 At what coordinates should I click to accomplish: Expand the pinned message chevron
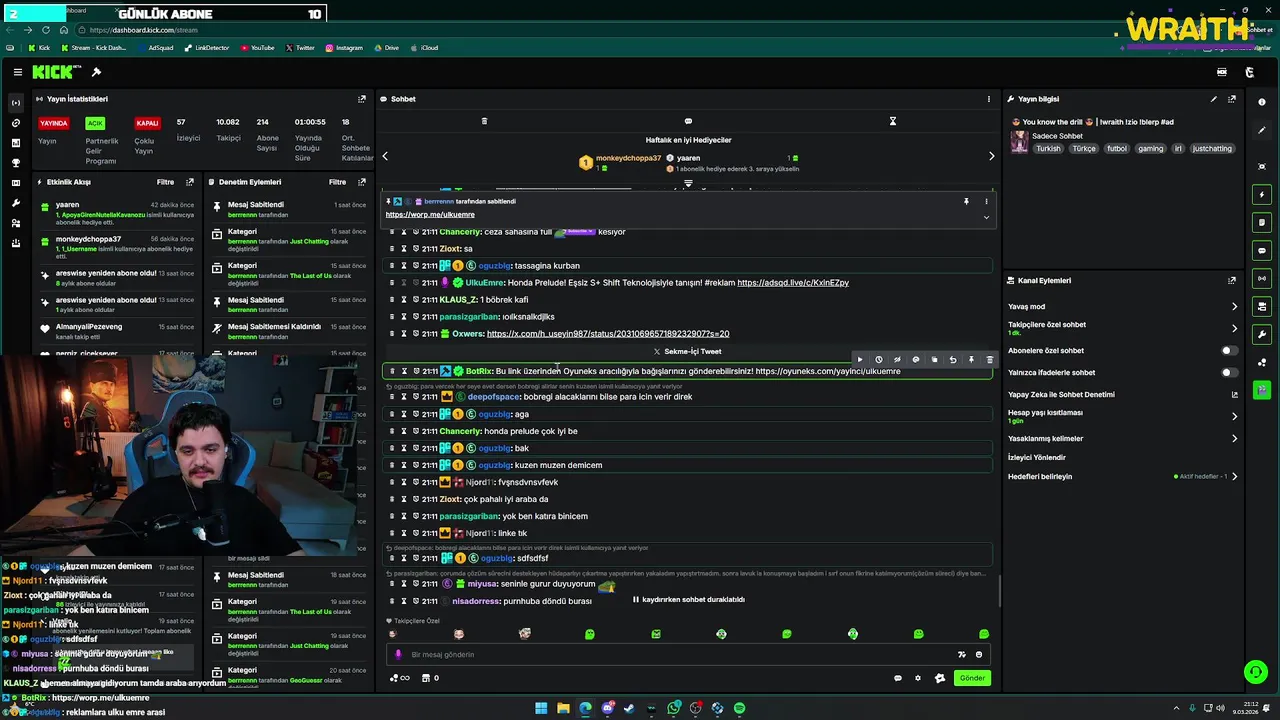[x=986, y=217]
